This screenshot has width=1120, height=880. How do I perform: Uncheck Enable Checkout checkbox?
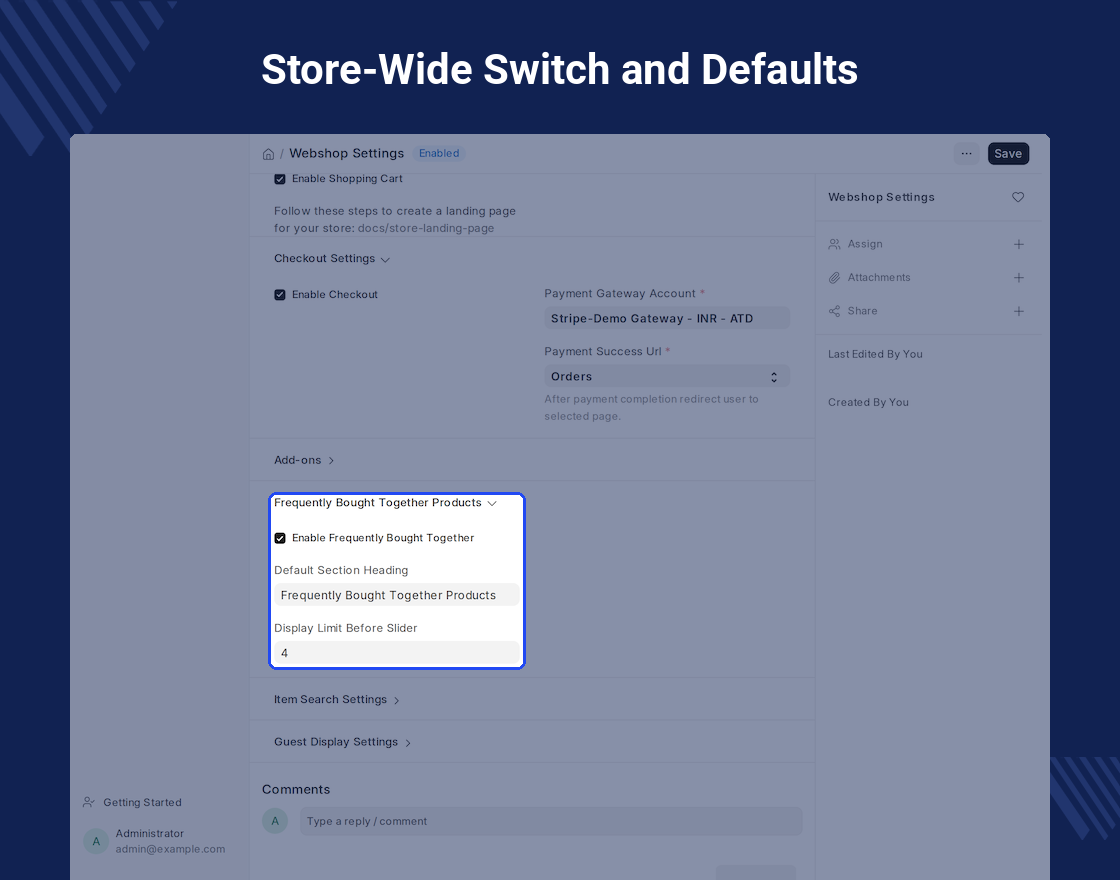coord(280,295)
